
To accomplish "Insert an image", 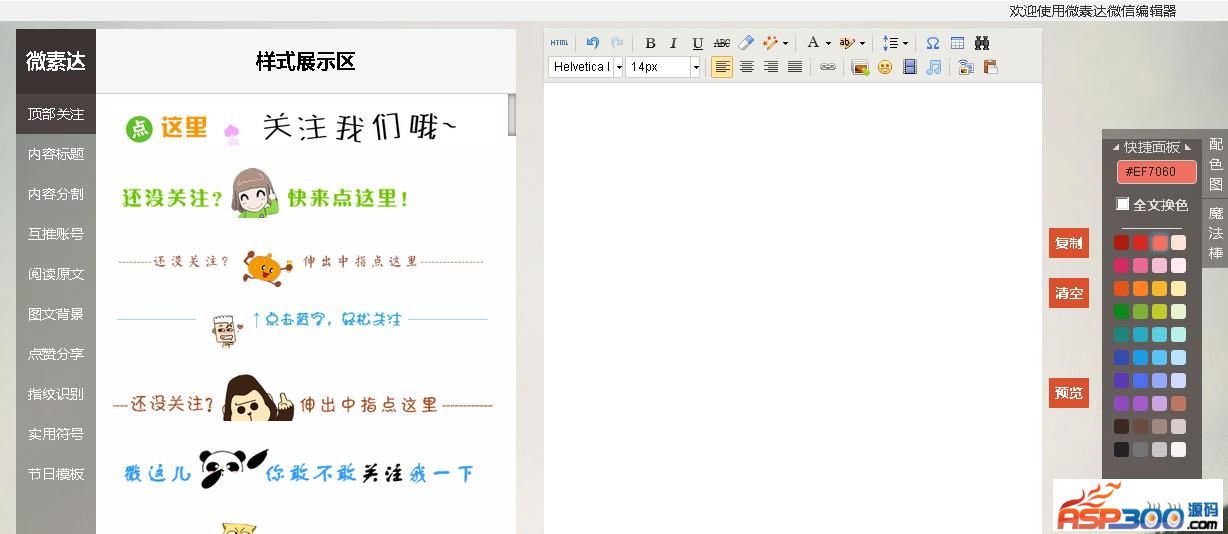I will [859, 67].
